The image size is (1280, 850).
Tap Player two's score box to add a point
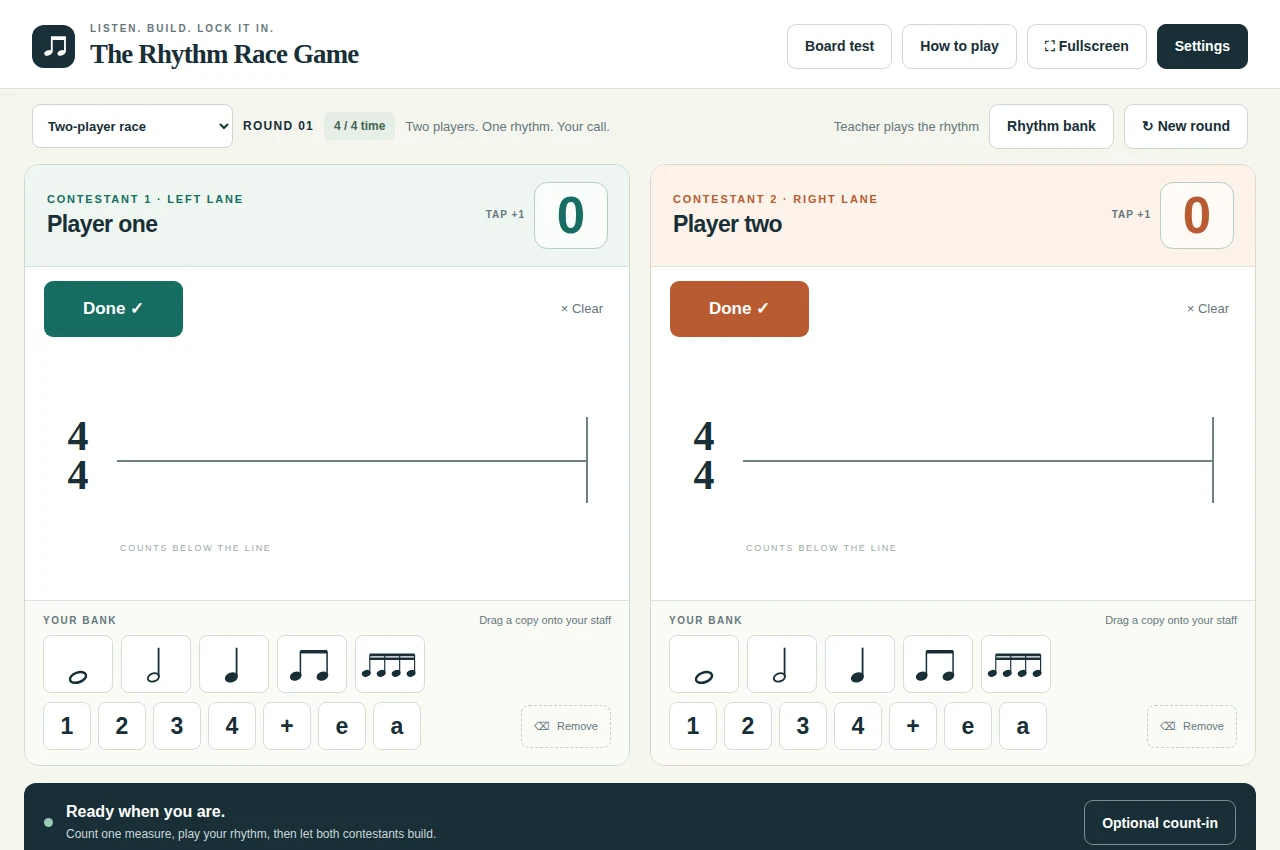point(1197,215)
